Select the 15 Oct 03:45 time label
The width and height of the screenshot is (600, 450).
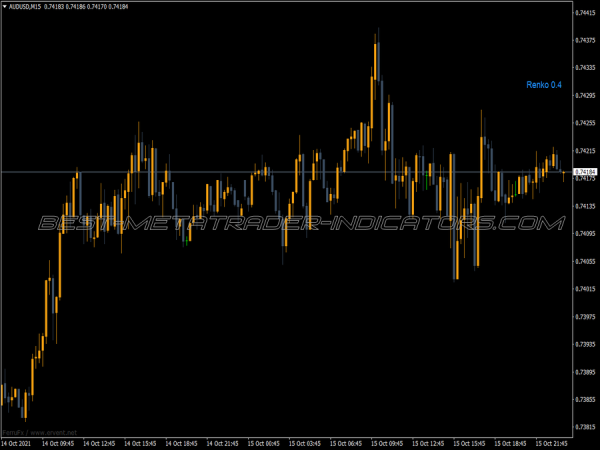305,442
